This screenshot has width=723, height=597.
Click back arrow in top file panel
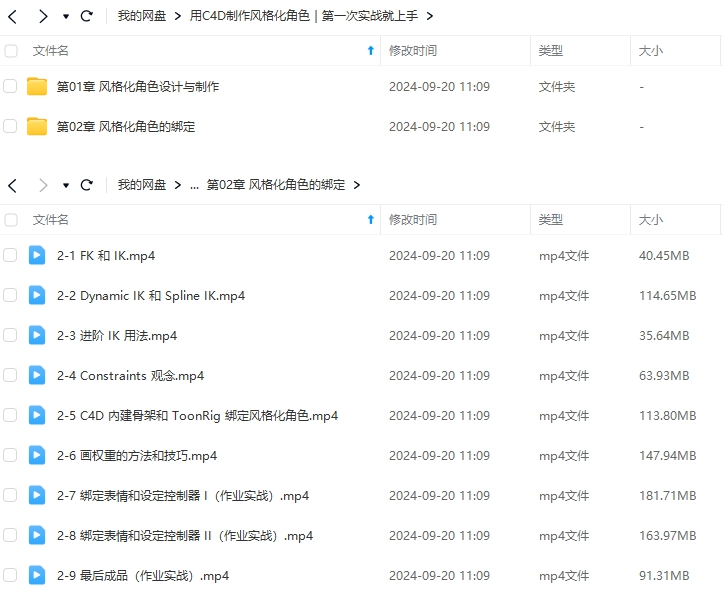12,17
